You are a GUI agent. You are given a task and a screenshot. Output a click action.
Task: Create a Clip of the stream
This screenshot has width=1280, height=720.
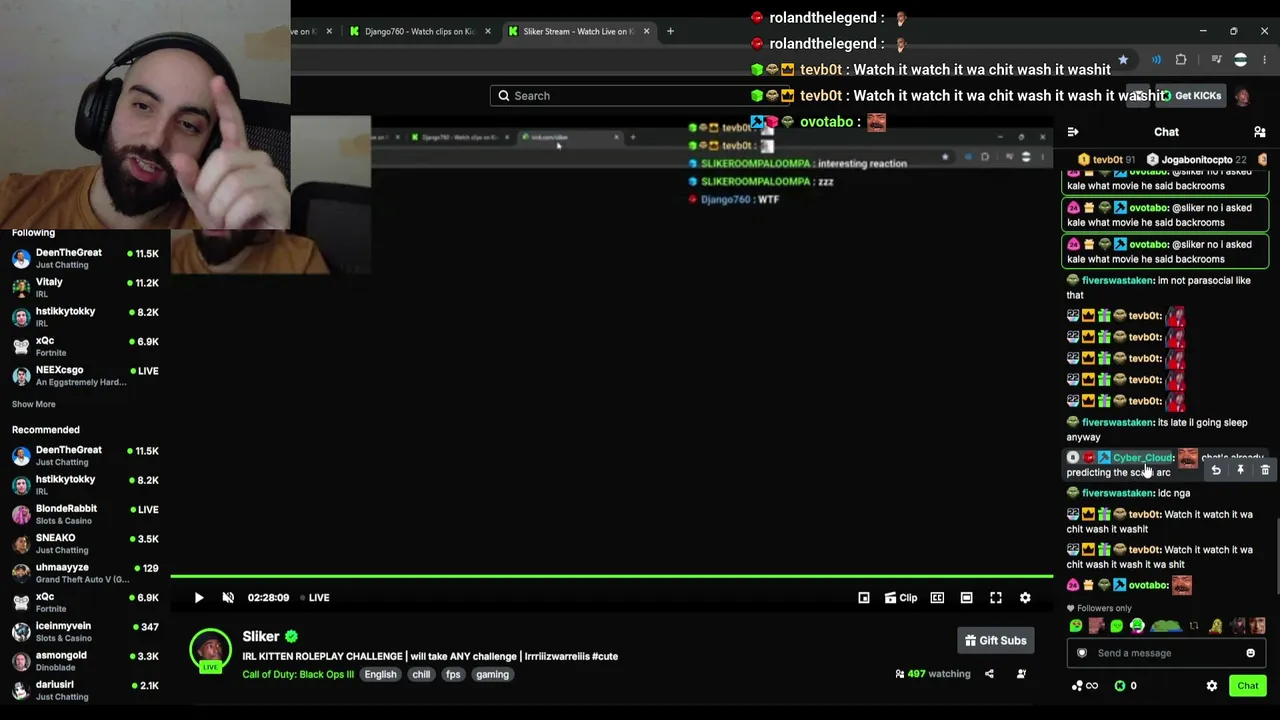click(901, 598)
